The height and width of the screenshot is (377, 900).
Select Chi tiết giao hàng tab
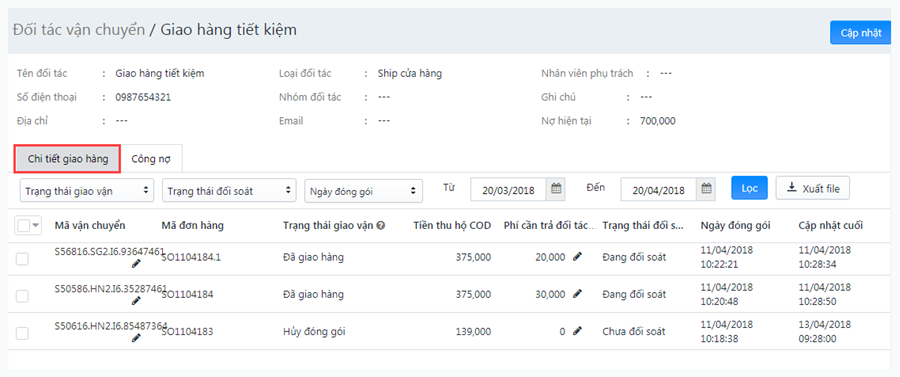(68, 159)
